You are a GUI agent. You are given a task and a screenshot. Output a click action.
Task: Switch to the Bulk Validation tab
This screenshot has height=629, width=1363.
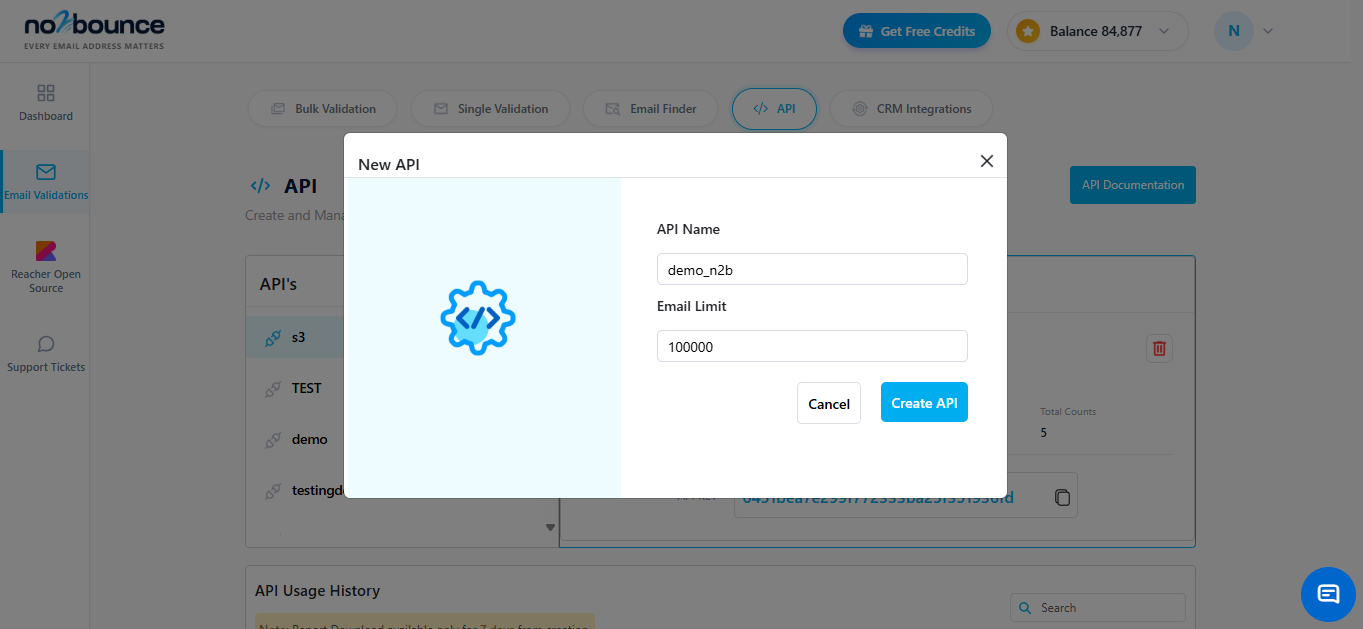pyautogui.click(x=322, y=108)
